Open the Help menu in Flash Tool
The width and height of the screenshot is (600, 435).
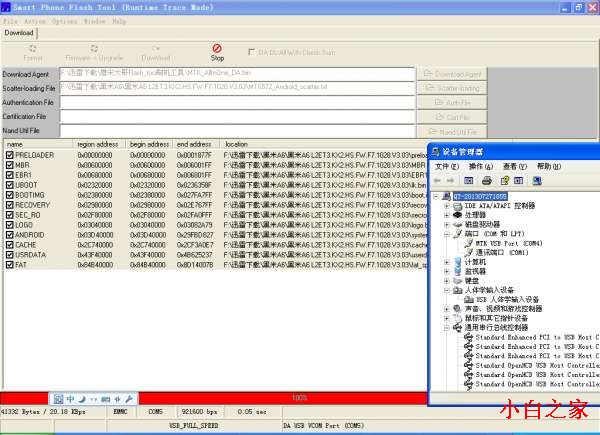[x=119, y=21]
